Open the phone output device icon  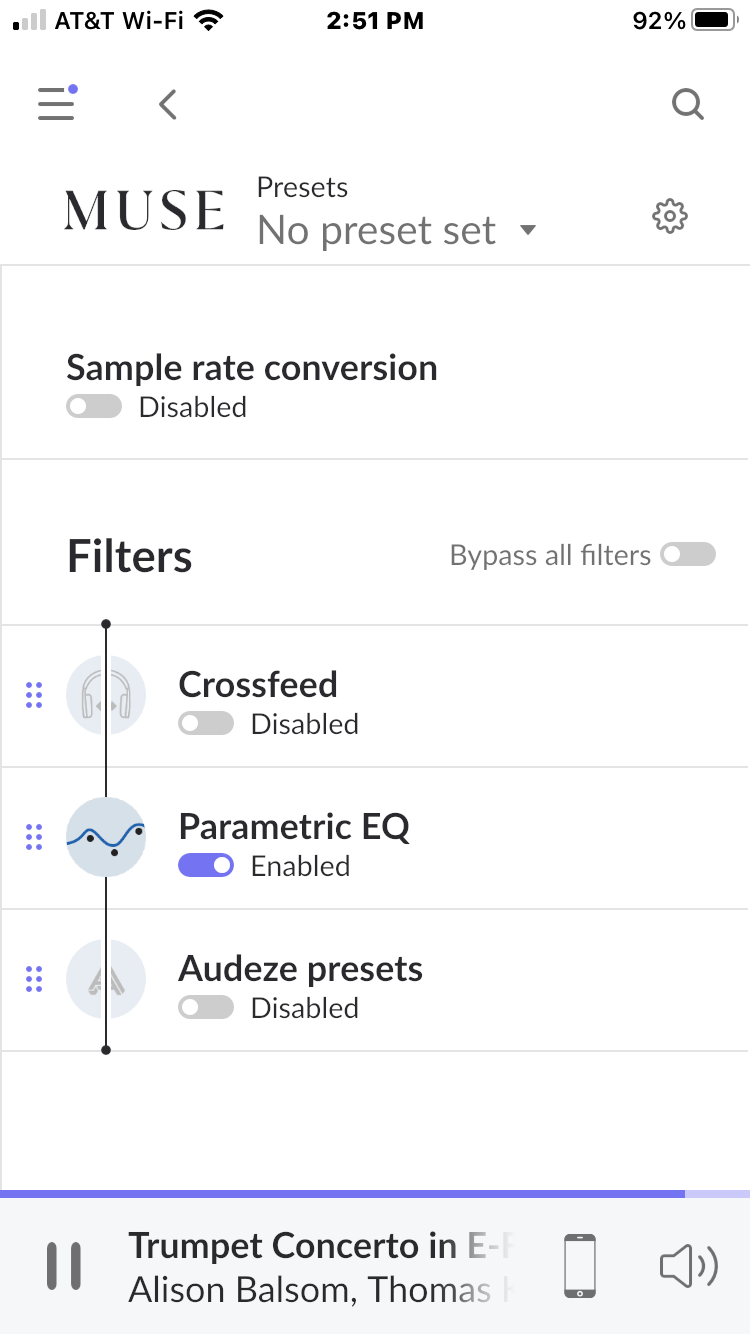point(580,1266)
